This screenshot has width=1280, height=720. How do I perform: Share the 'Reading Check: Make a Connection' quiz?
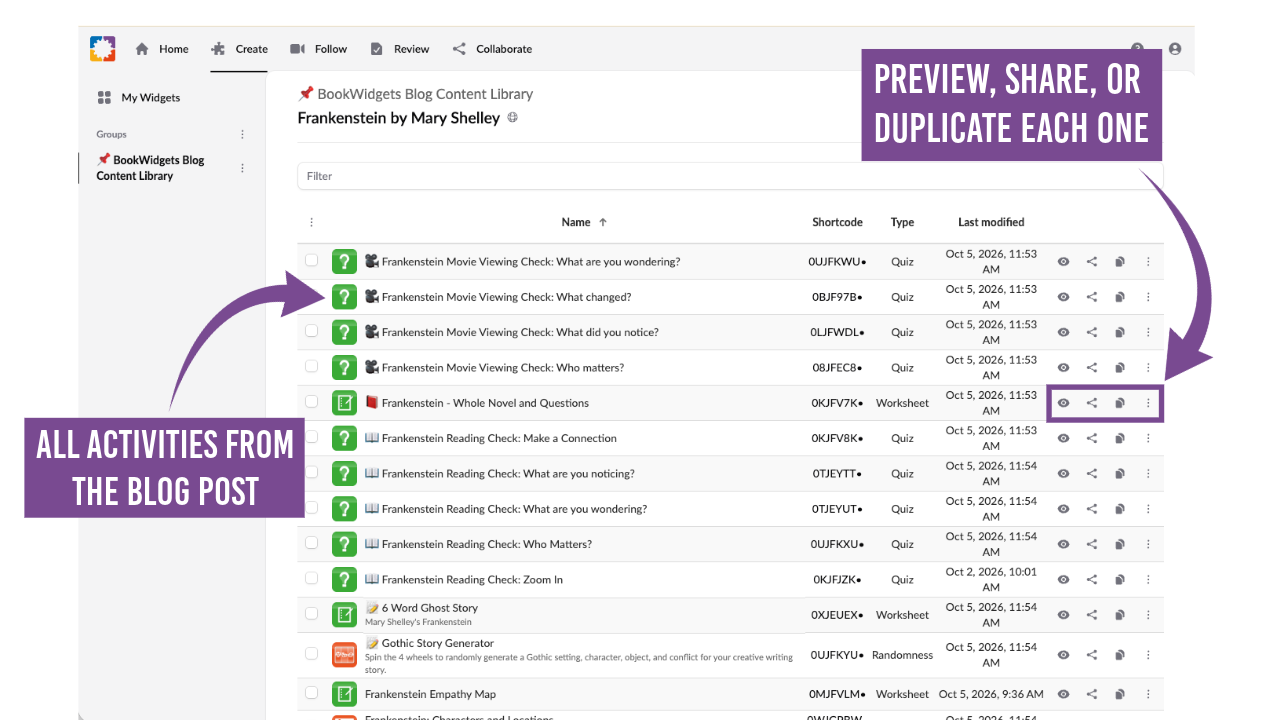1092,438
